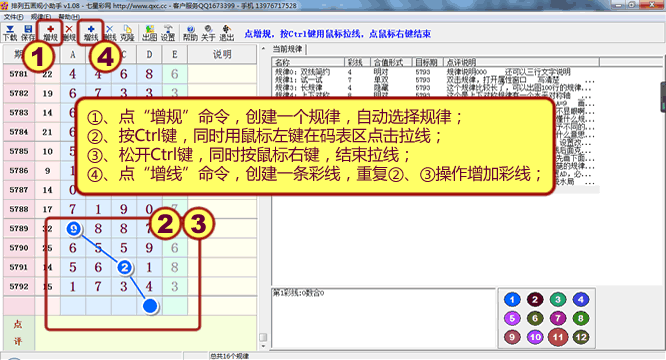Open 设置 settings from toolbar
666x360 pixels.
pyautogui.click(x=168, y=33)
